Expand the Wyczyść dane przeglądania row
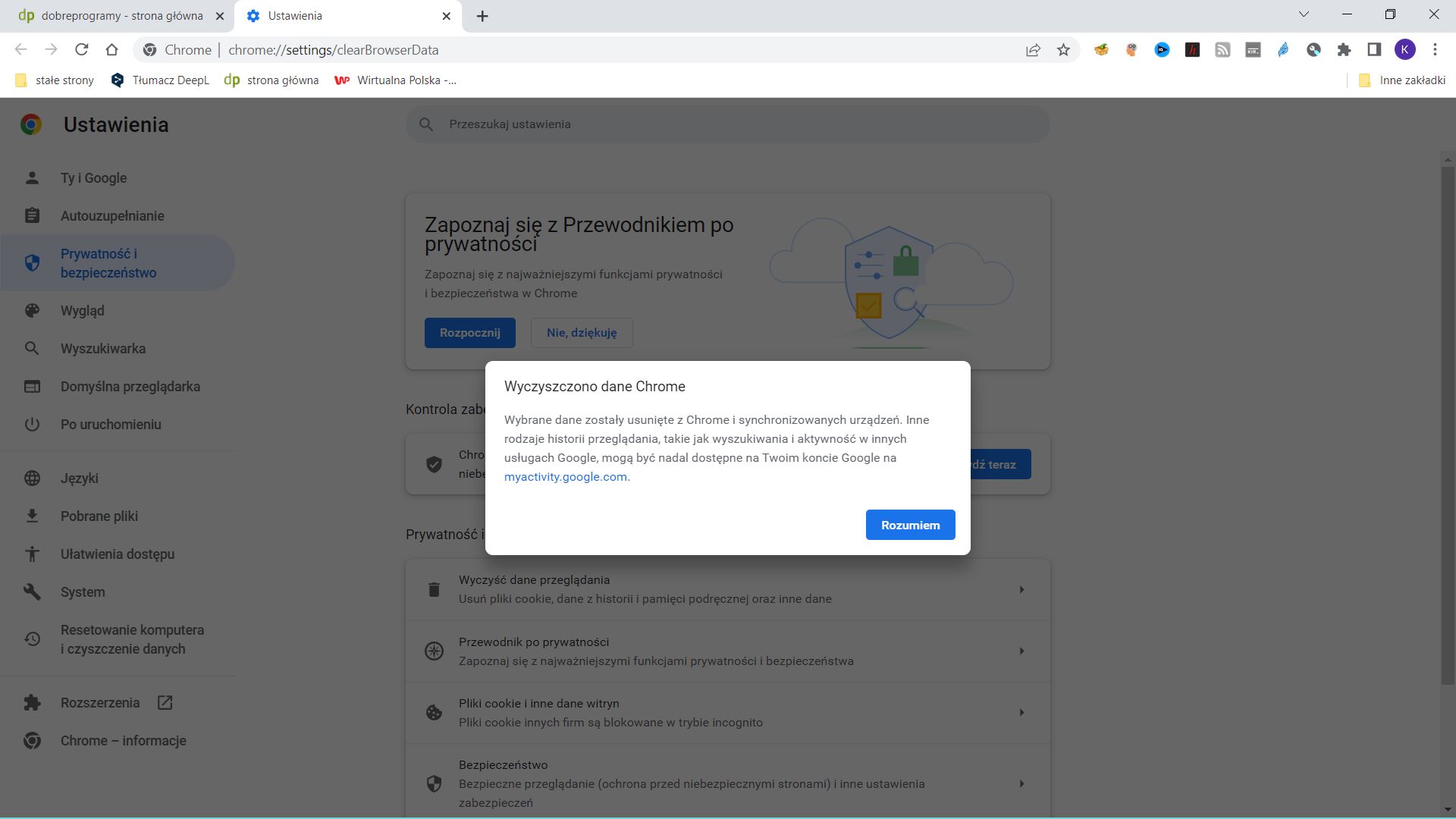 coord(1021,589)
